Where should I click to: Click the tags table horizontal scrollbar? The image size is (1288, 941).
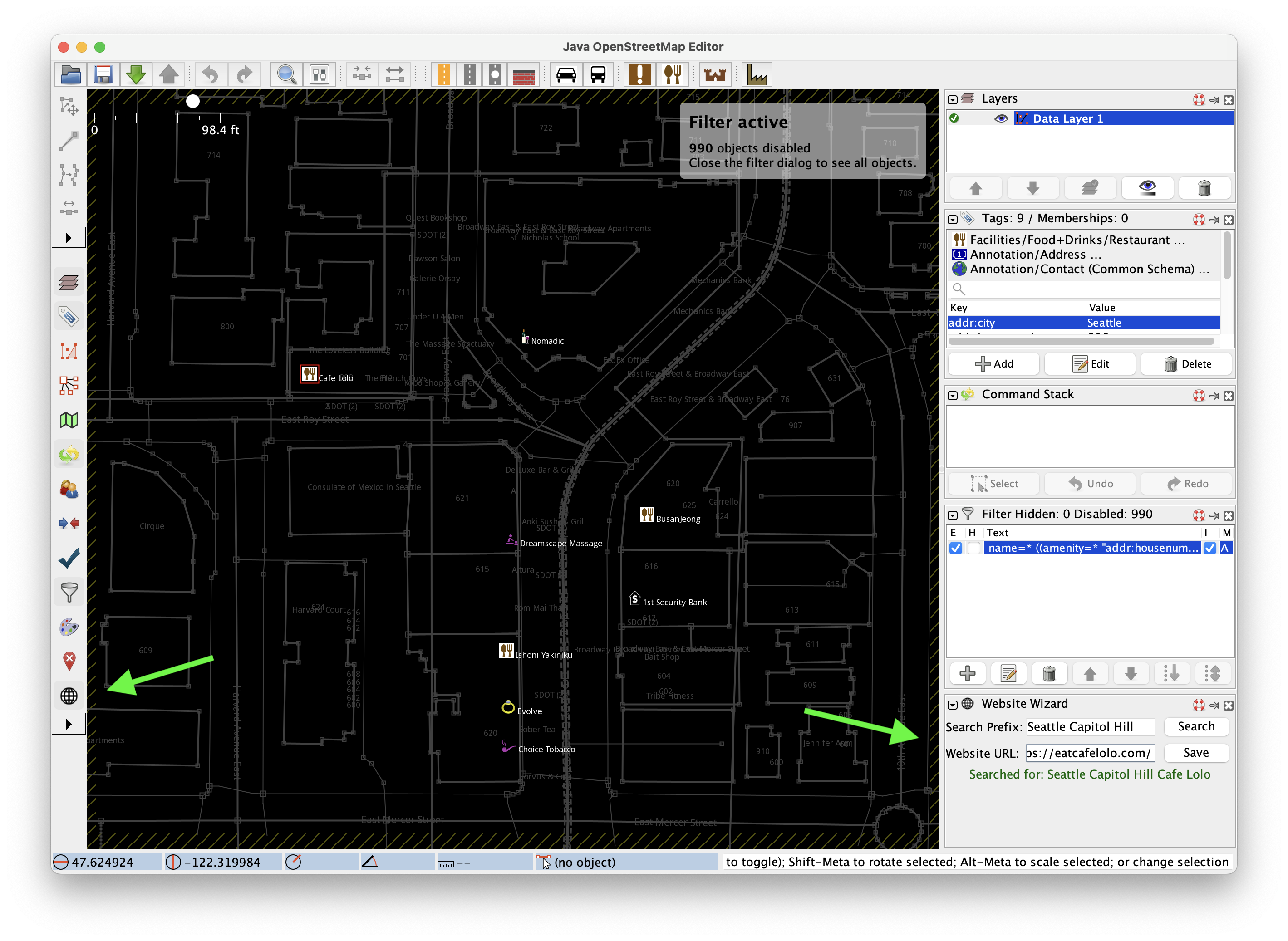point(1082,342)
